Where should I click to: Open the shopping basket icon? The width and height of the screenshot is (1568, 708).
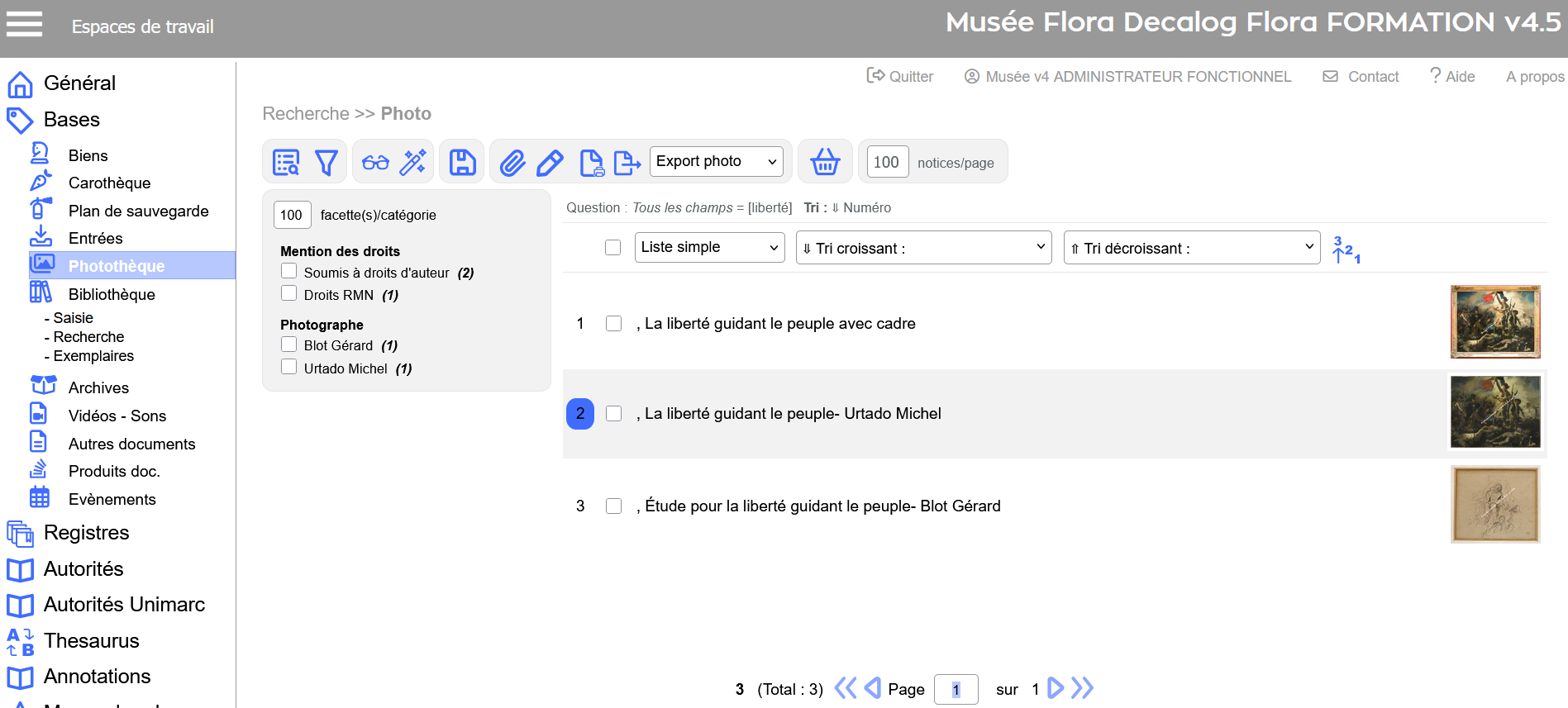point(825,162)
